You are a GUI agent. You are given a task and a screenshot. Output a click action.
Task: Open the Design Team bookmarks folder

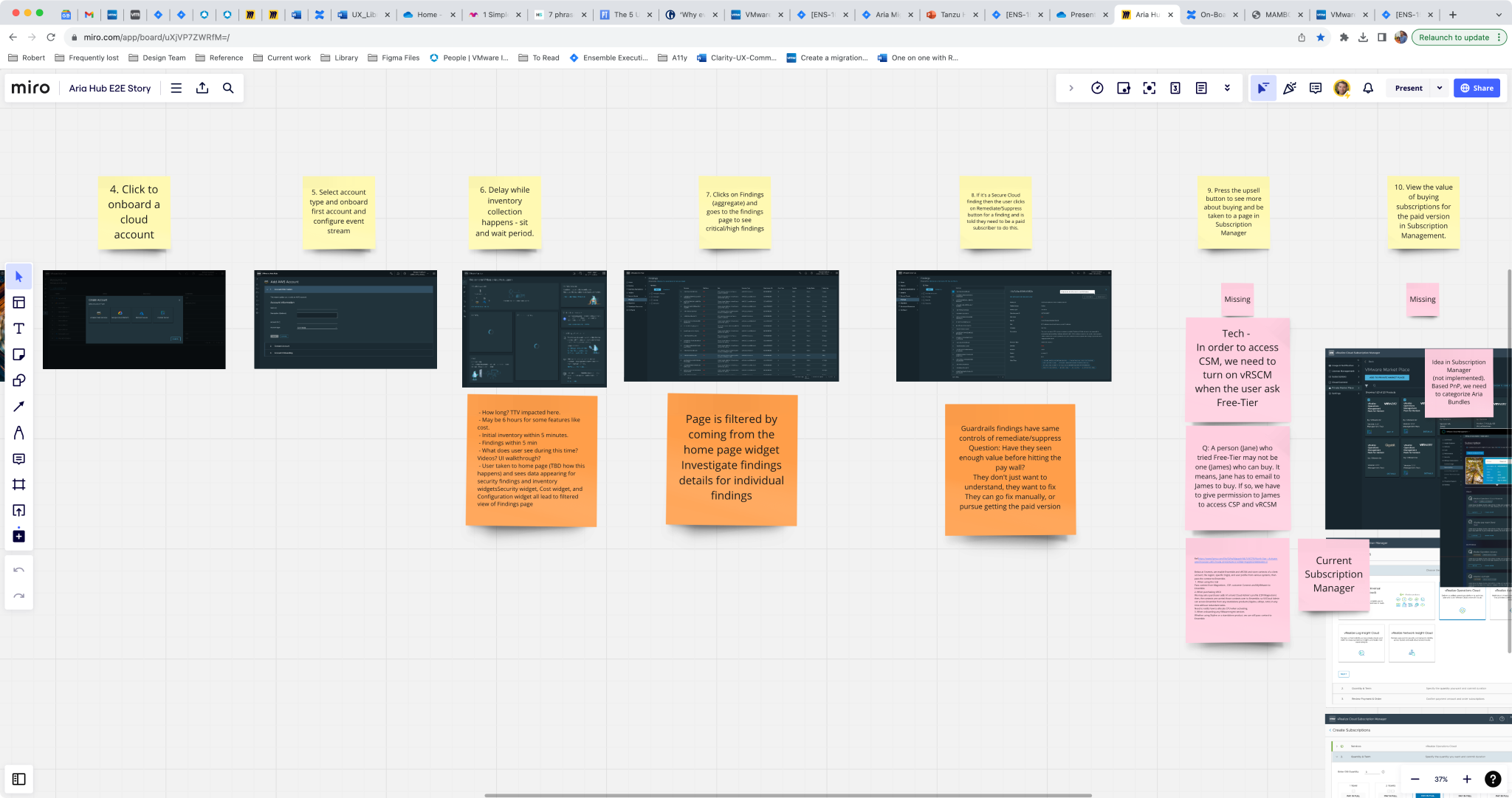[157, 58]
